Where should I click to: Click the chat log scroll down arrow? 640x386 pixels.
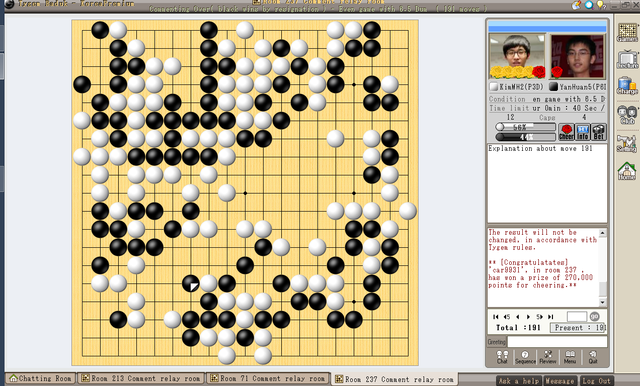click(602, 302)
